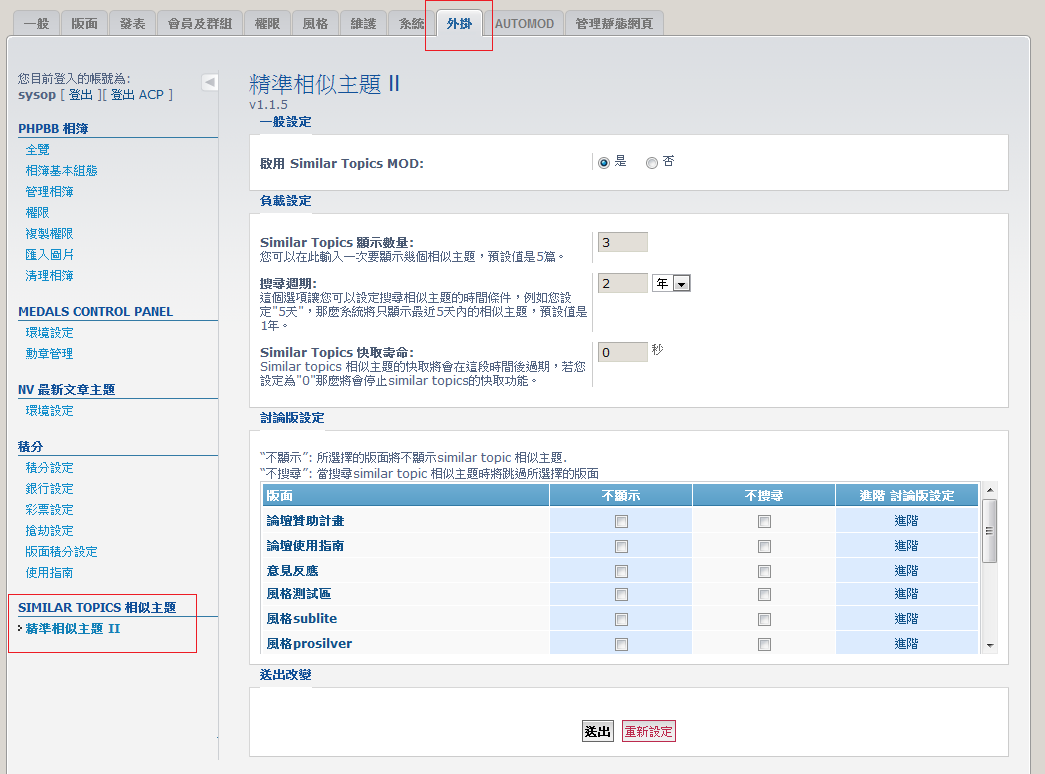Open 精準相似主題 II in sidebar
1045x774 pixels.
click(72, 629)
